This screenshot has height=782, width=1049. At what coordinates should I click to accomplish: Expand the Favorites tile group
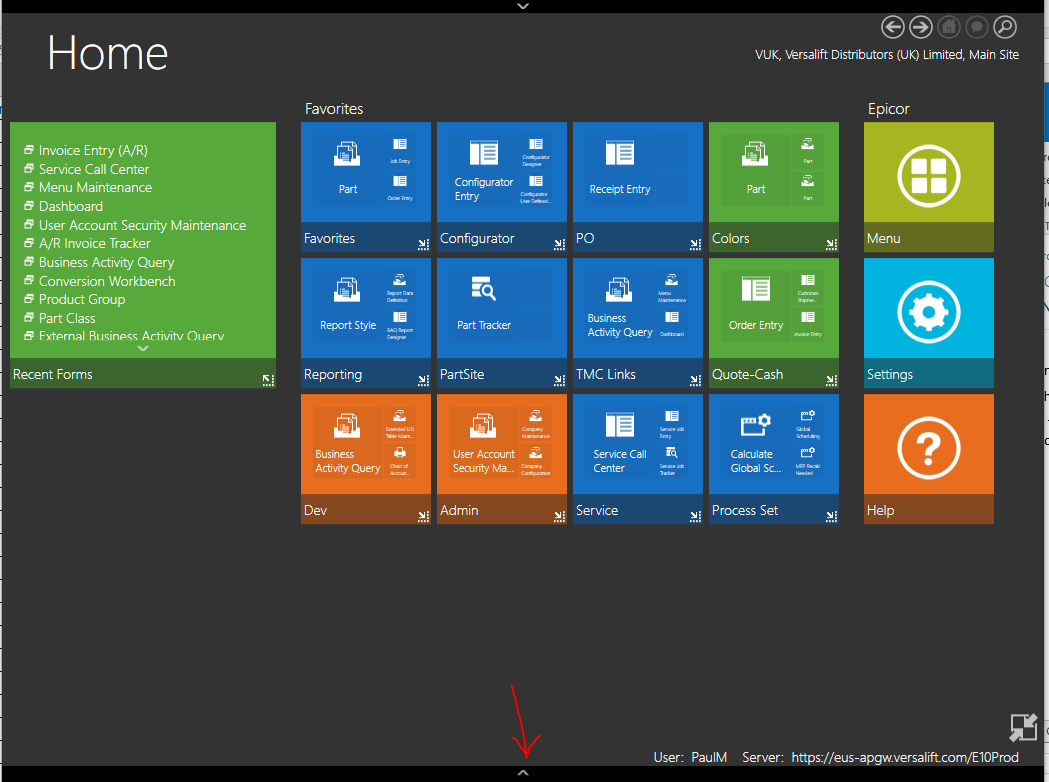click(423, 244)
